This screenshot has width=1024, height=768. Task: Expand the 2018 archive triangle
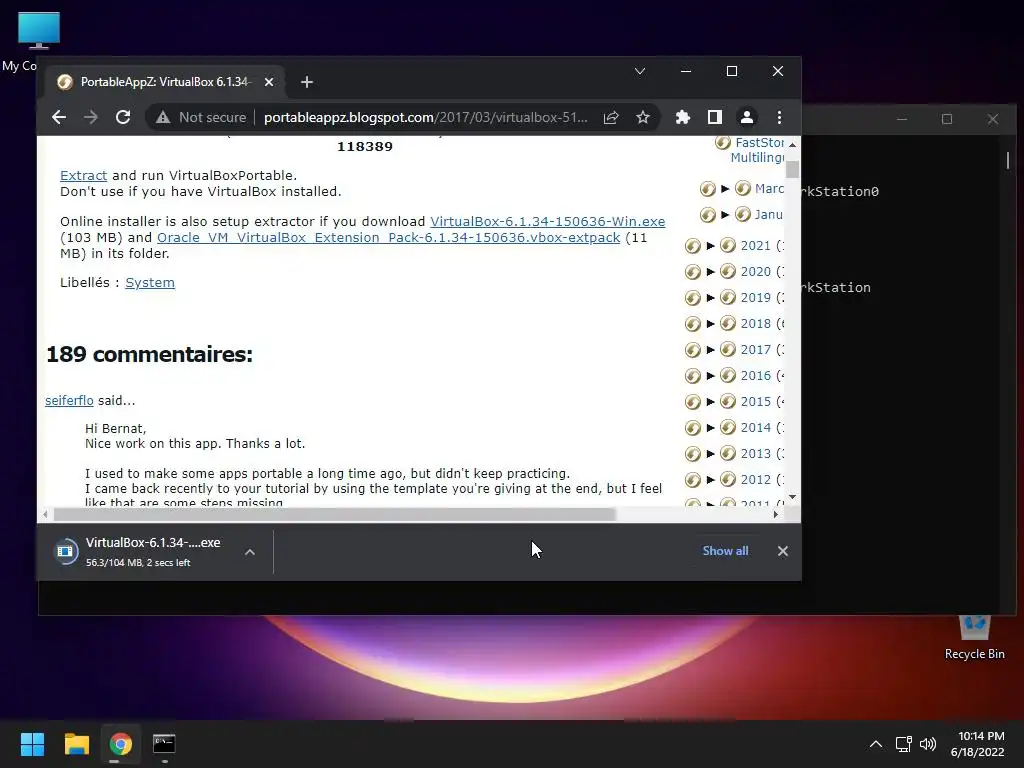[711, 324]
